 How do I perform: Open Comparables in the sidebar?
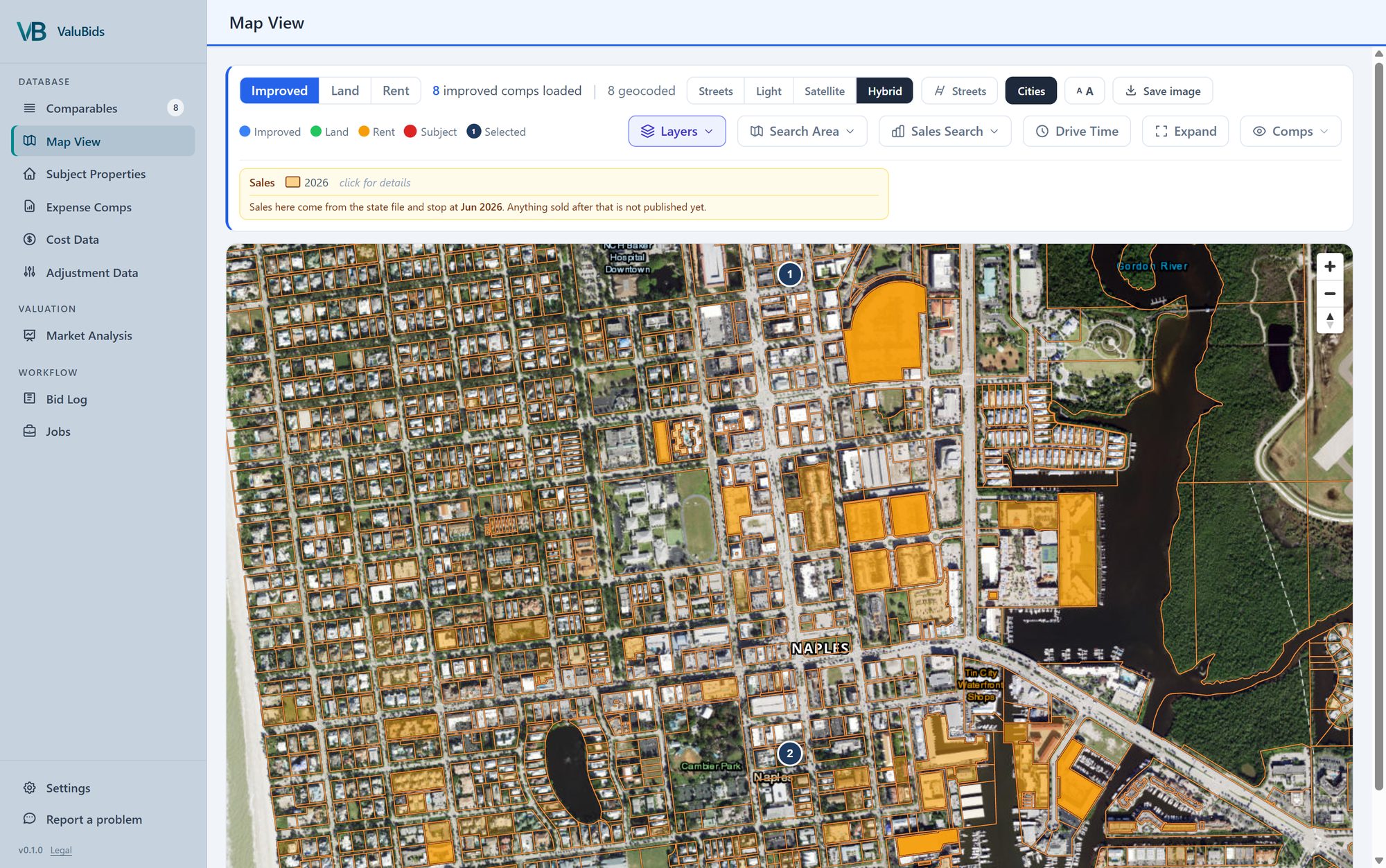coord(103,108)
